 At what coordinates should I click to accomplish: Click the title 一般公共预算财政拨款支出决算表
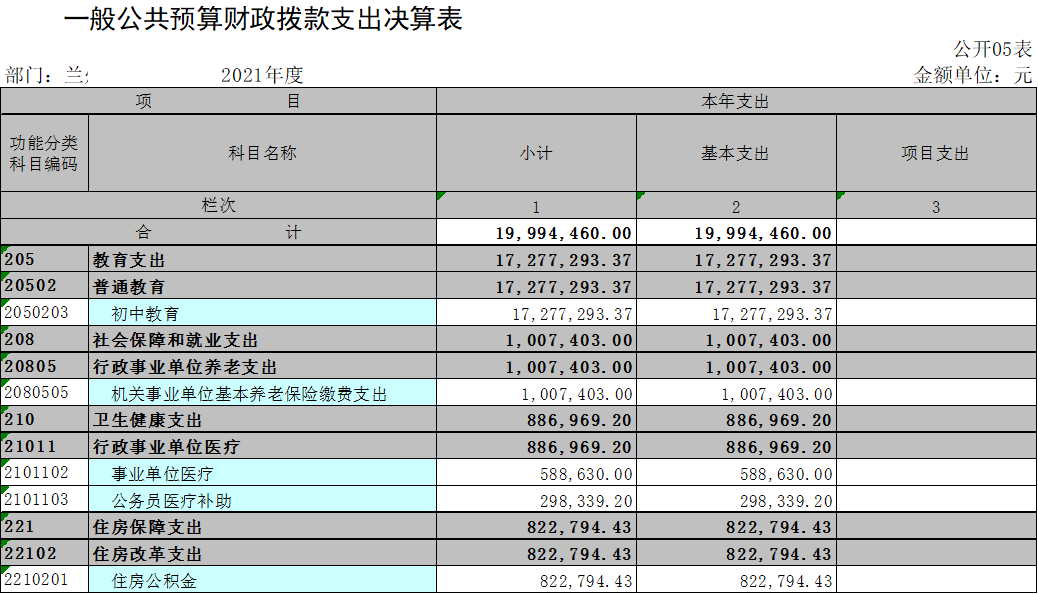(x=263, y=20)
